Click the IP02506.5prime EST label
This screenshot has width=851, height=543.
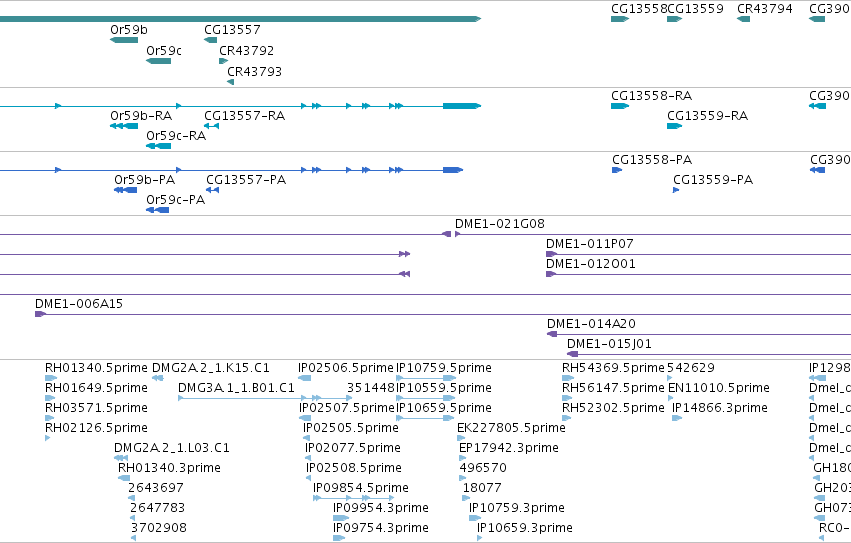[346, 368]
